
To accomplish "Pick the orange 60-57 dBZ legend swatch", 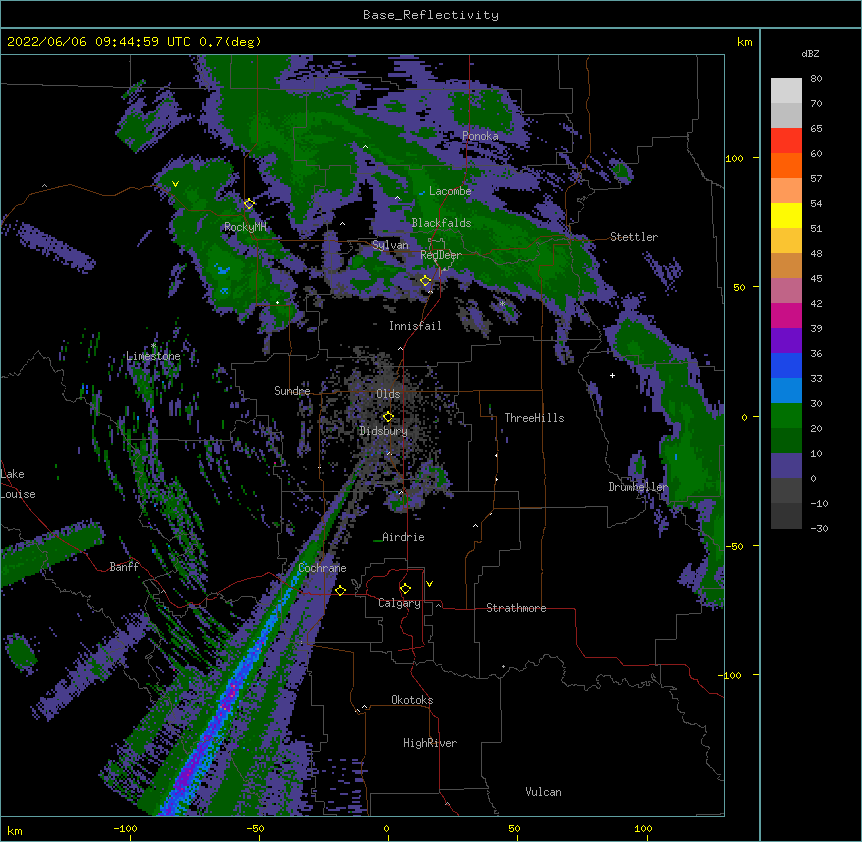I will pos(786,165).
